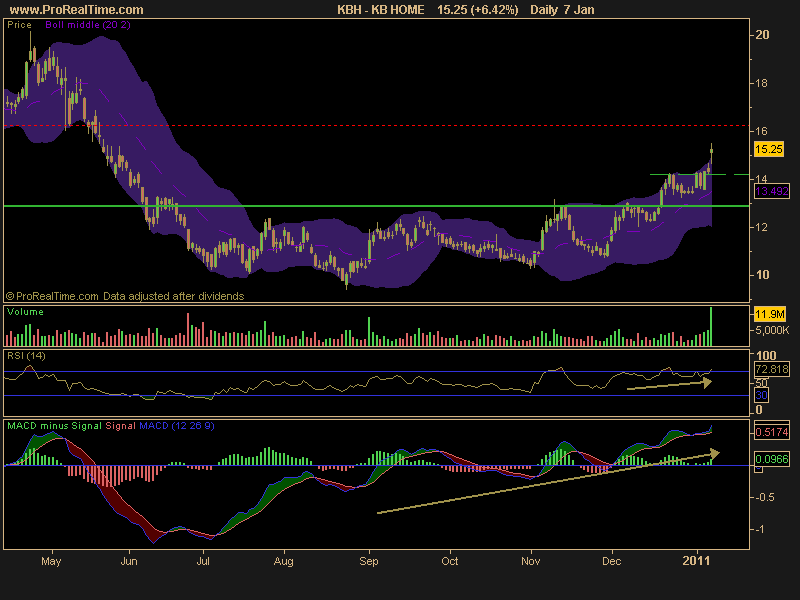This screenshot has height=600, width=800.
Task: Click the Sep marker on the time axis
Action: click(368, 562)
